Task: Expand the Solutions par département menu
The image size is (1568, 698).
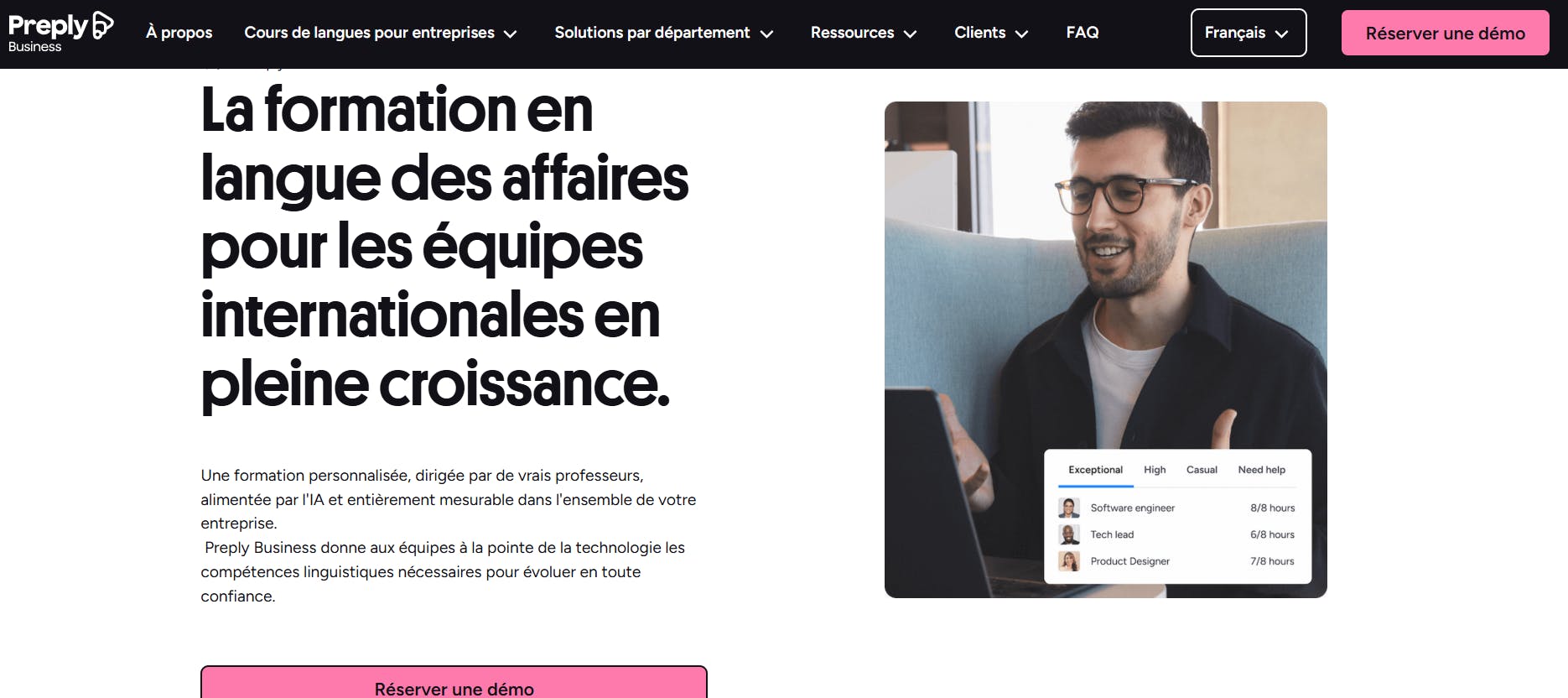Action: click(x=663, y=33)
